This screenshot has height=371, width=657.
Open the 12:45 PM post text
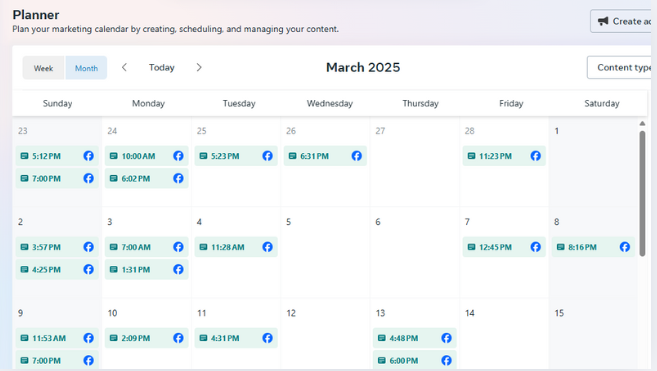495,247
